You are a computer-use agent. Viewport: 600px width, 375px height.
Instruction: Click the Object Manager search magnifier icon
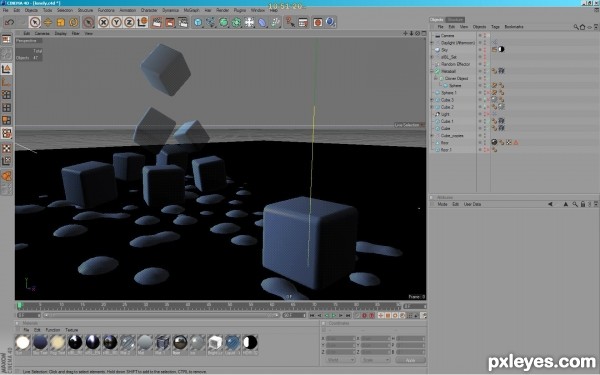point(576,27)
